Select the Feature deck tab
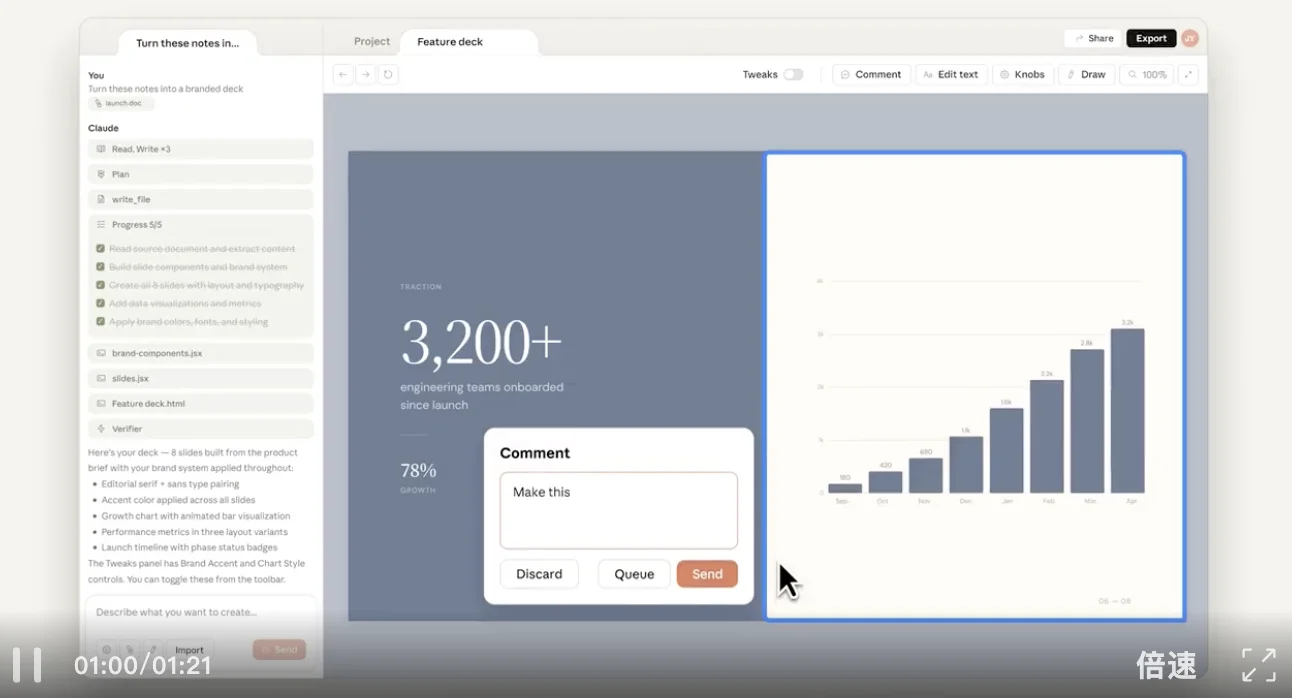Viewport: 1292px width, 698px height. pyautogui.click(x=450, y=41)
